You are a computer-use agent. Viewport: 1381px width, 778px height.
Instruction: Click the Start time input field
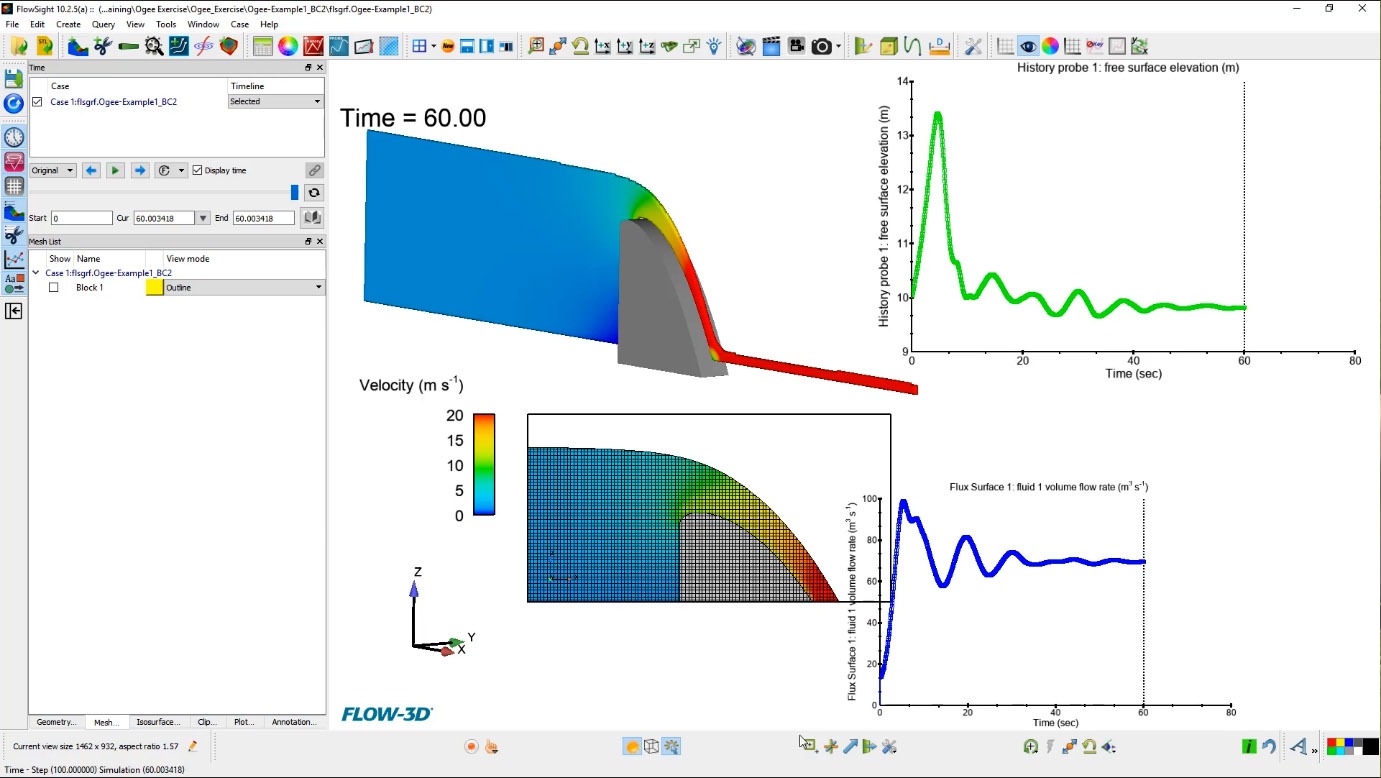coord(82,218)
